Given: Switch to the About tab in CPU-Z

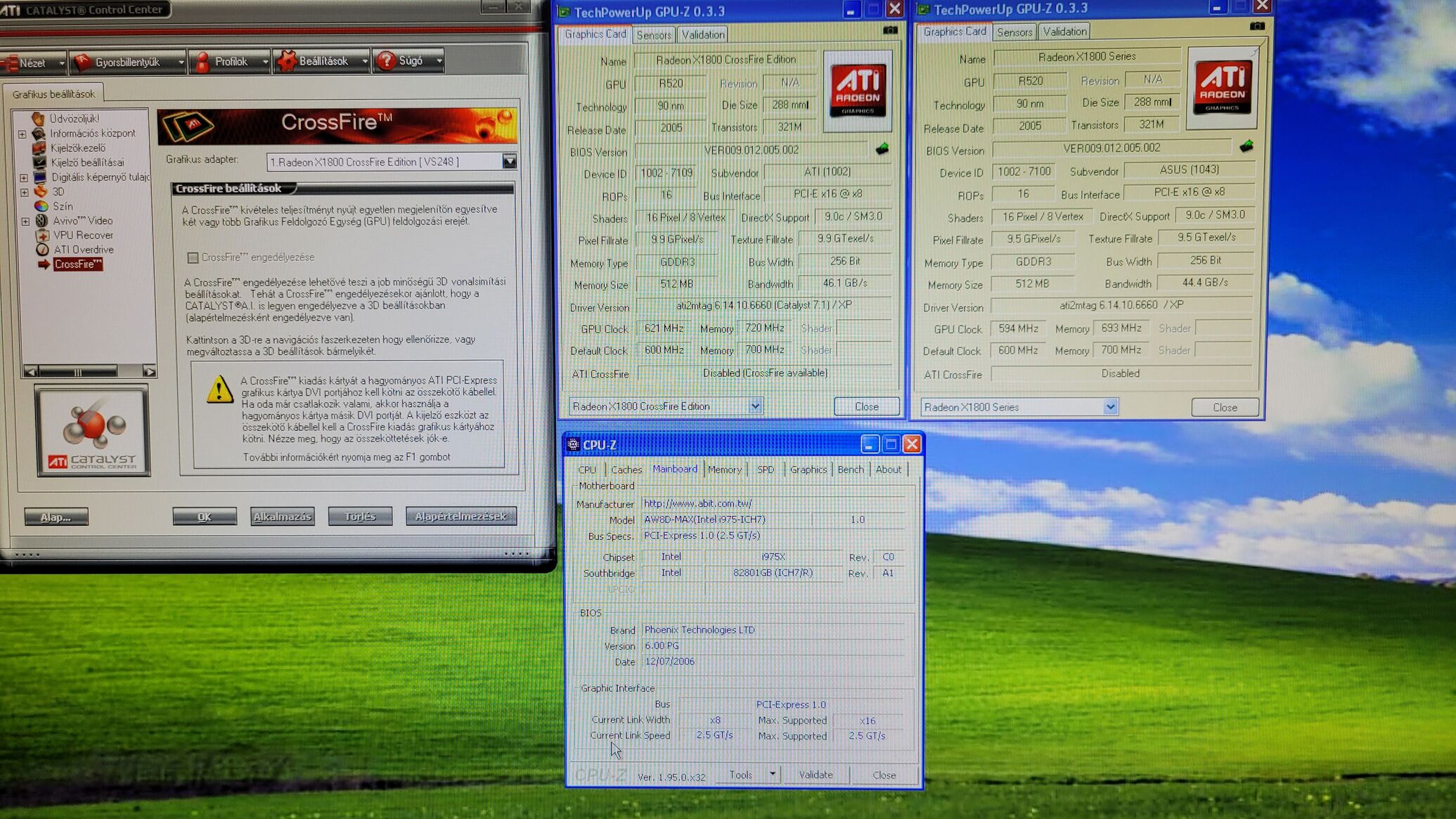Looking at the screenshot, I should pos(888,470).
